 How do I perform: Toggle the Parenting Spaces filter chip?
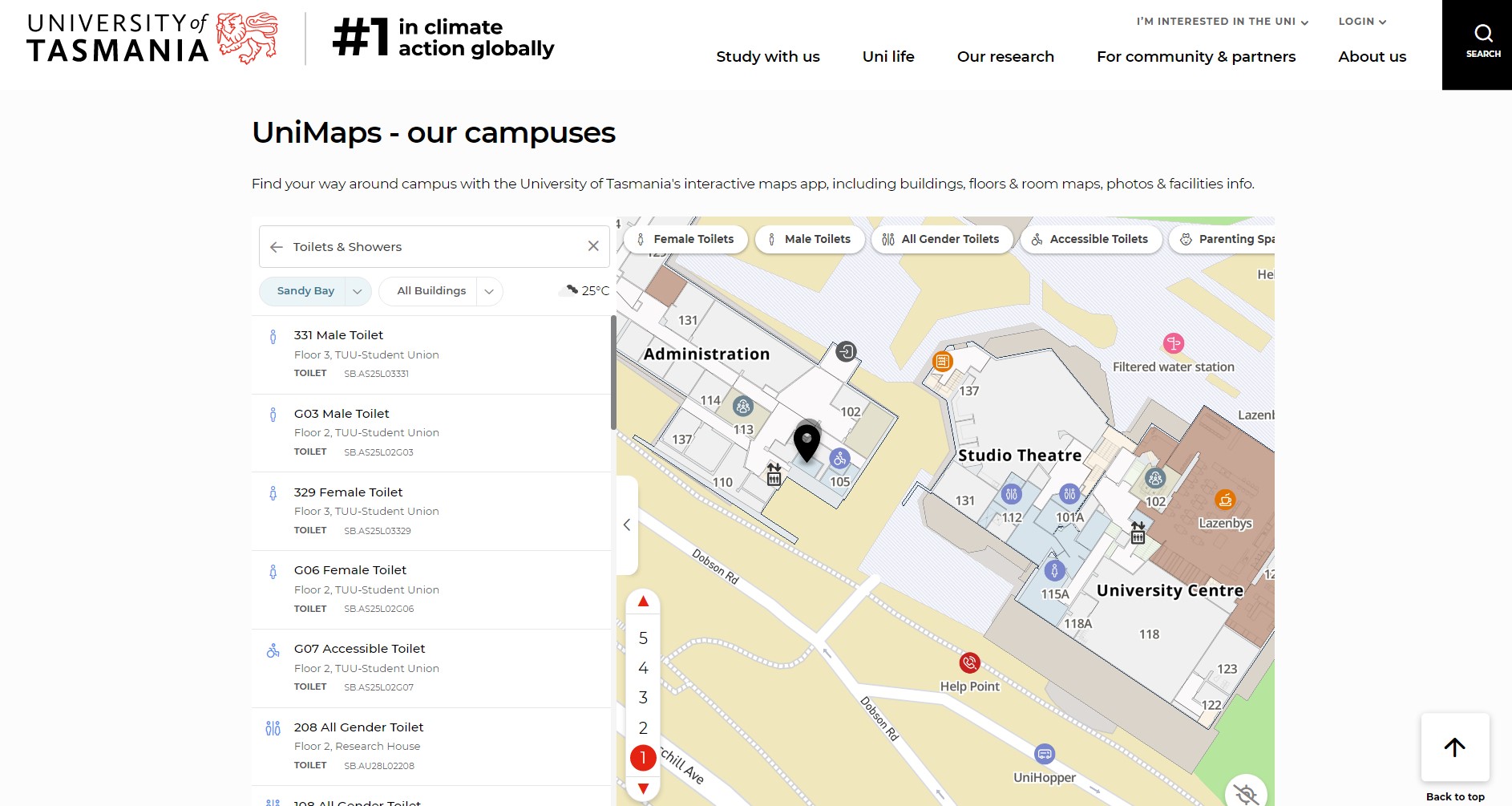(1223, 239)
